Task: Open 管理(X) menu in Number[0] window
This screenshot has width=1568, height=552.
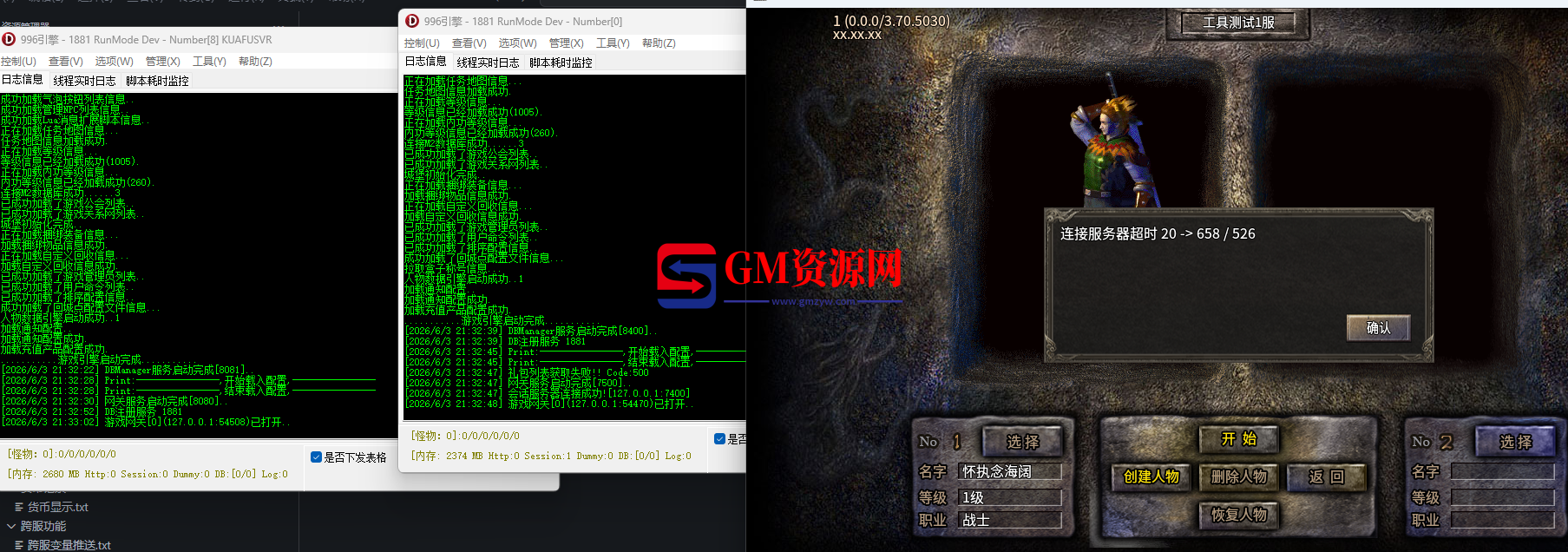Action: (566, 43)
